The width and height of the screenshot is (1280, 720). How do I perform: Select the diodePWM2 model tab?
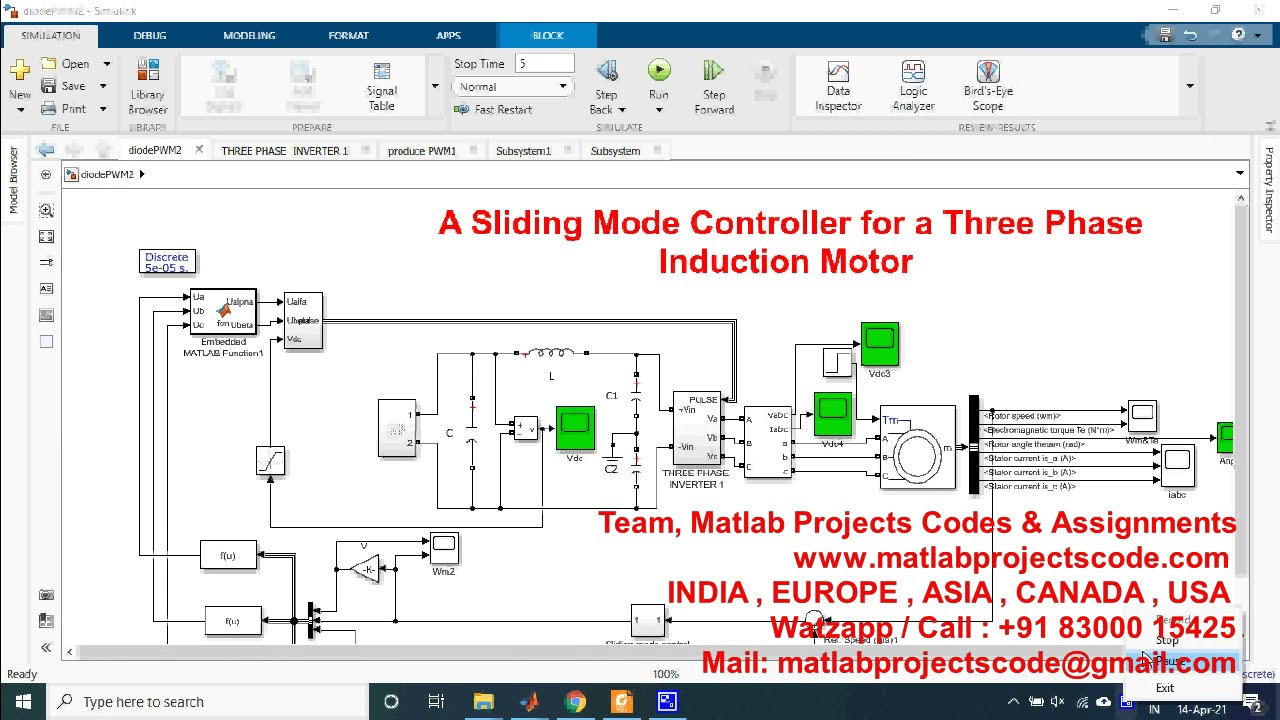[x=155, y=150]
